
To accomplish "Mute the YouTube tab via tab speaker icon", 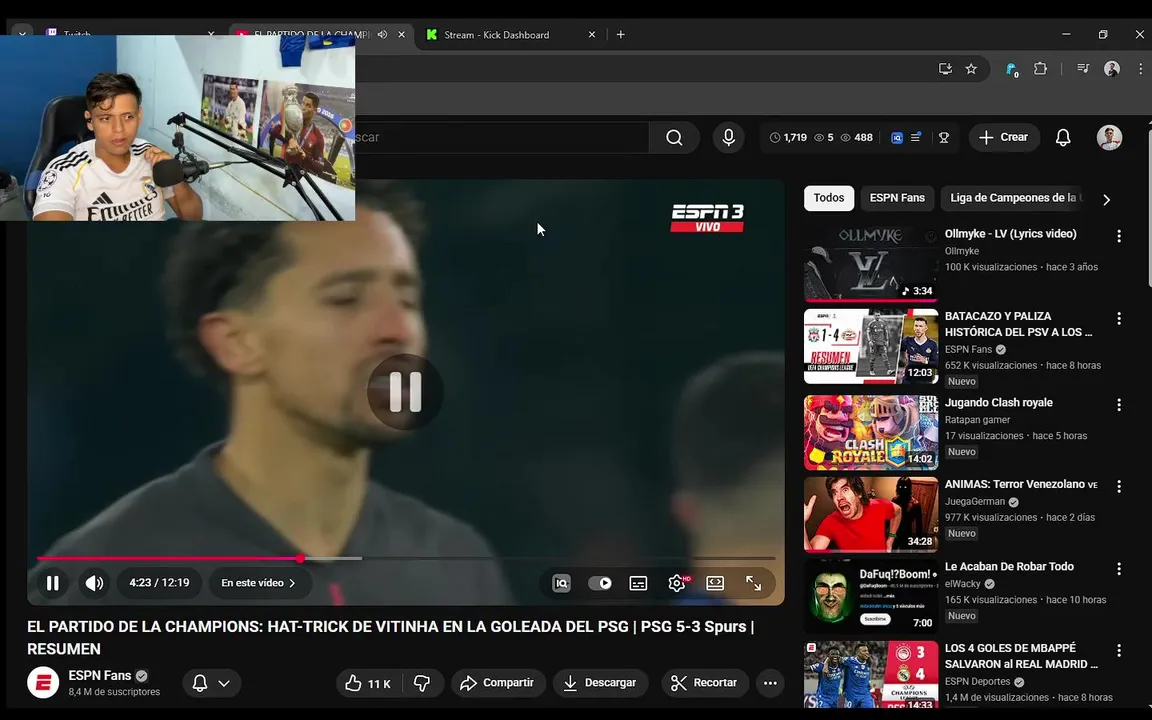I will (382, 35).
